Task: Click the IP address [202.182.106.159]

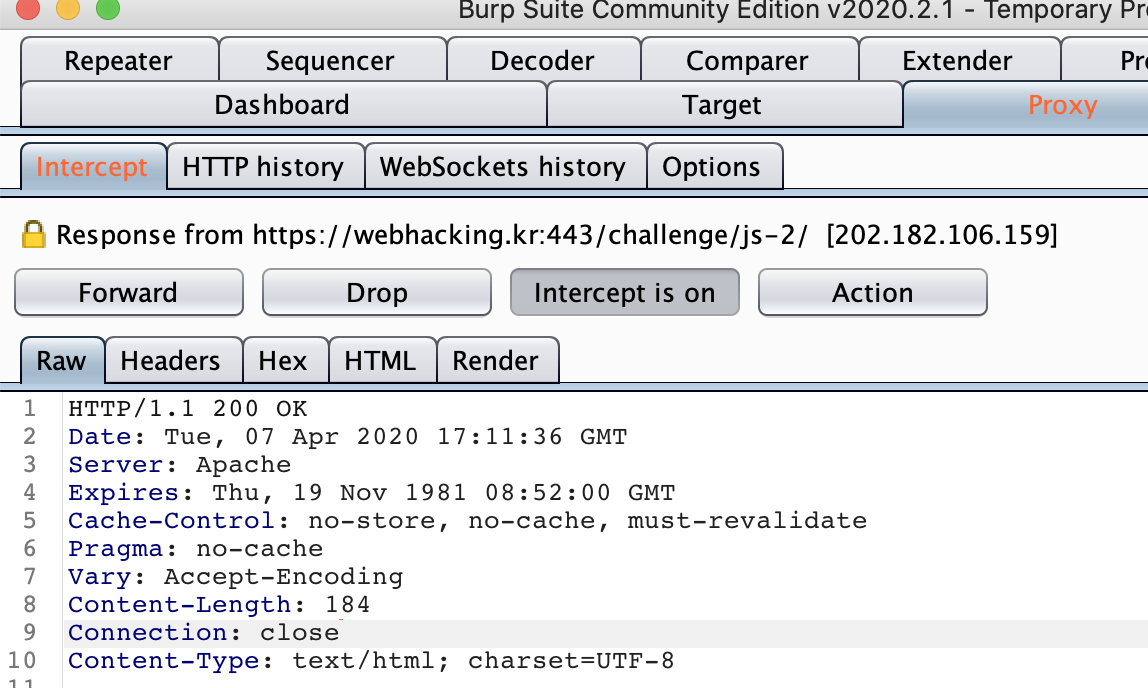Action: pos(942,235)
